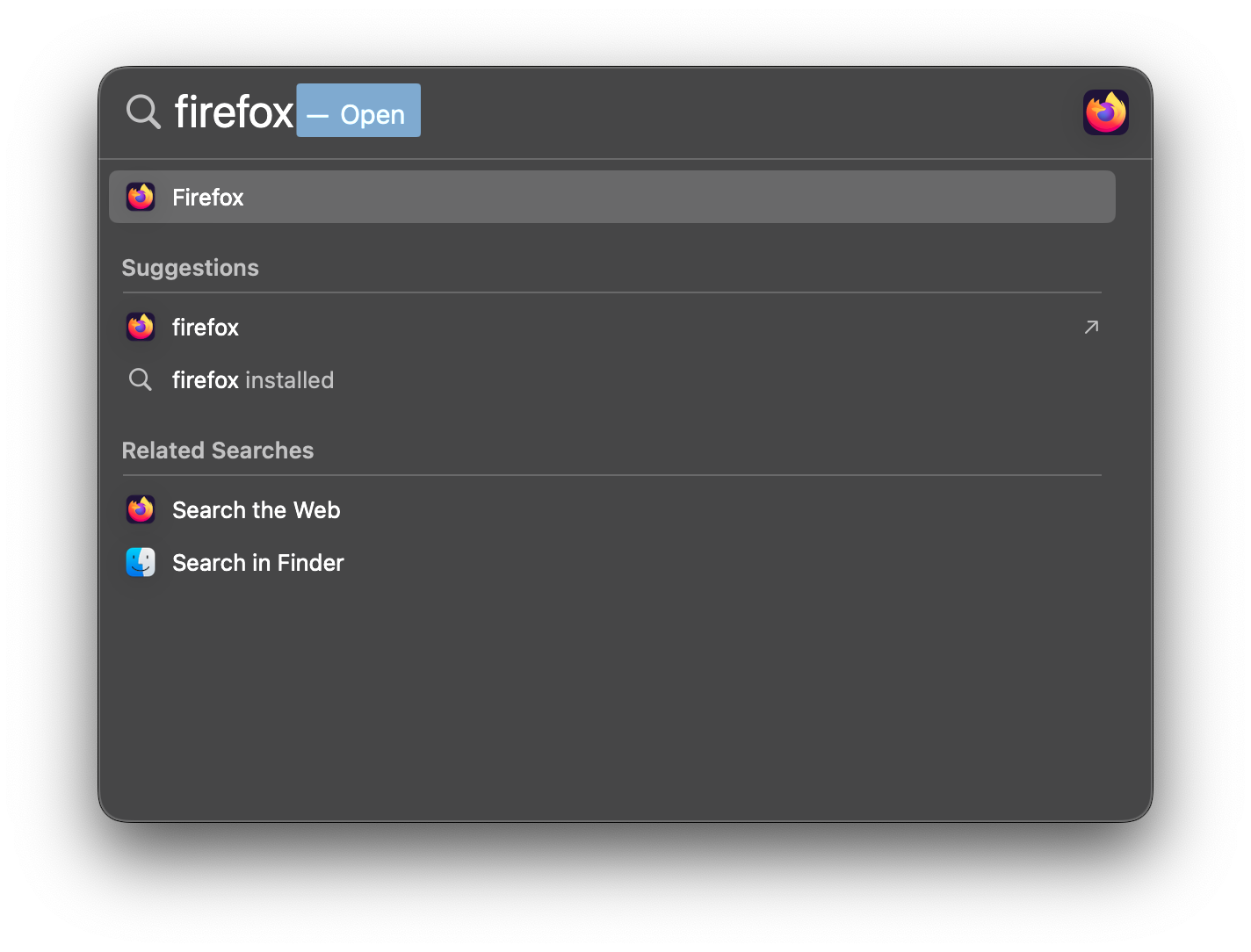Open the Firefox top hit result
The width and height of the screenshot is (1251, 952).
611,197
